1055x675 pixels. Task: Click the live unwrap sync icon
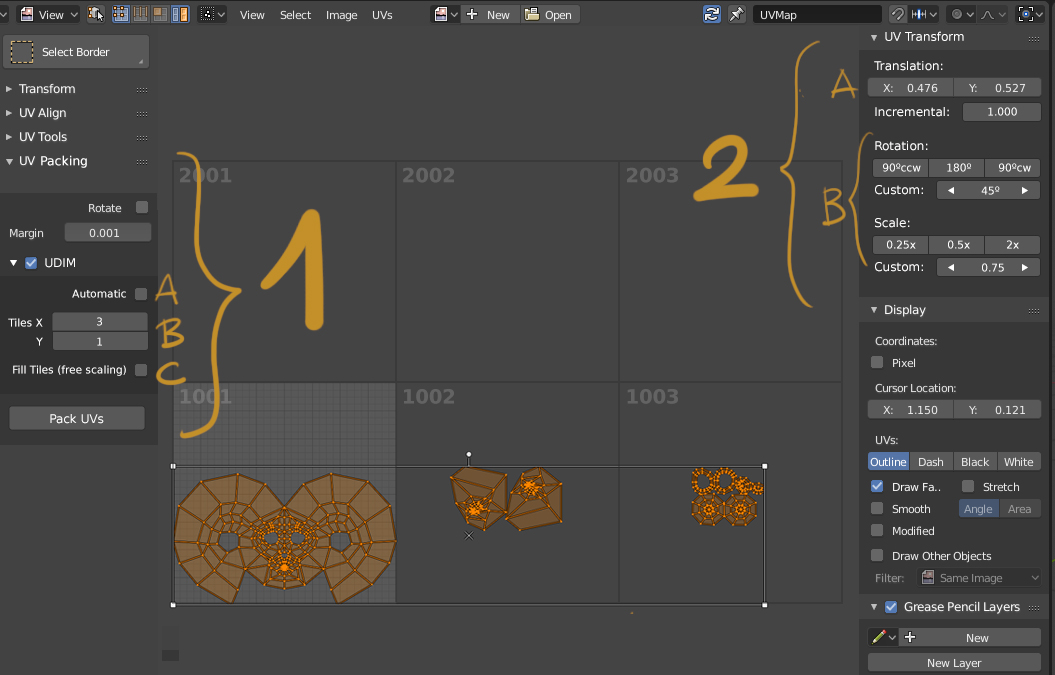(712, 14)
